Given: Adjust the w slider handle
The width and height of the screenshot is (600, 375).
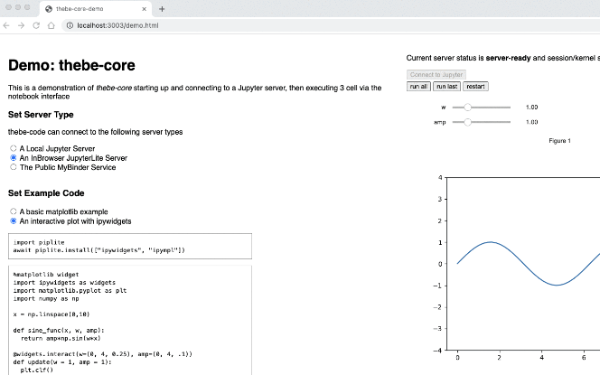Looking at the screenshot, I should pos(467,108).
